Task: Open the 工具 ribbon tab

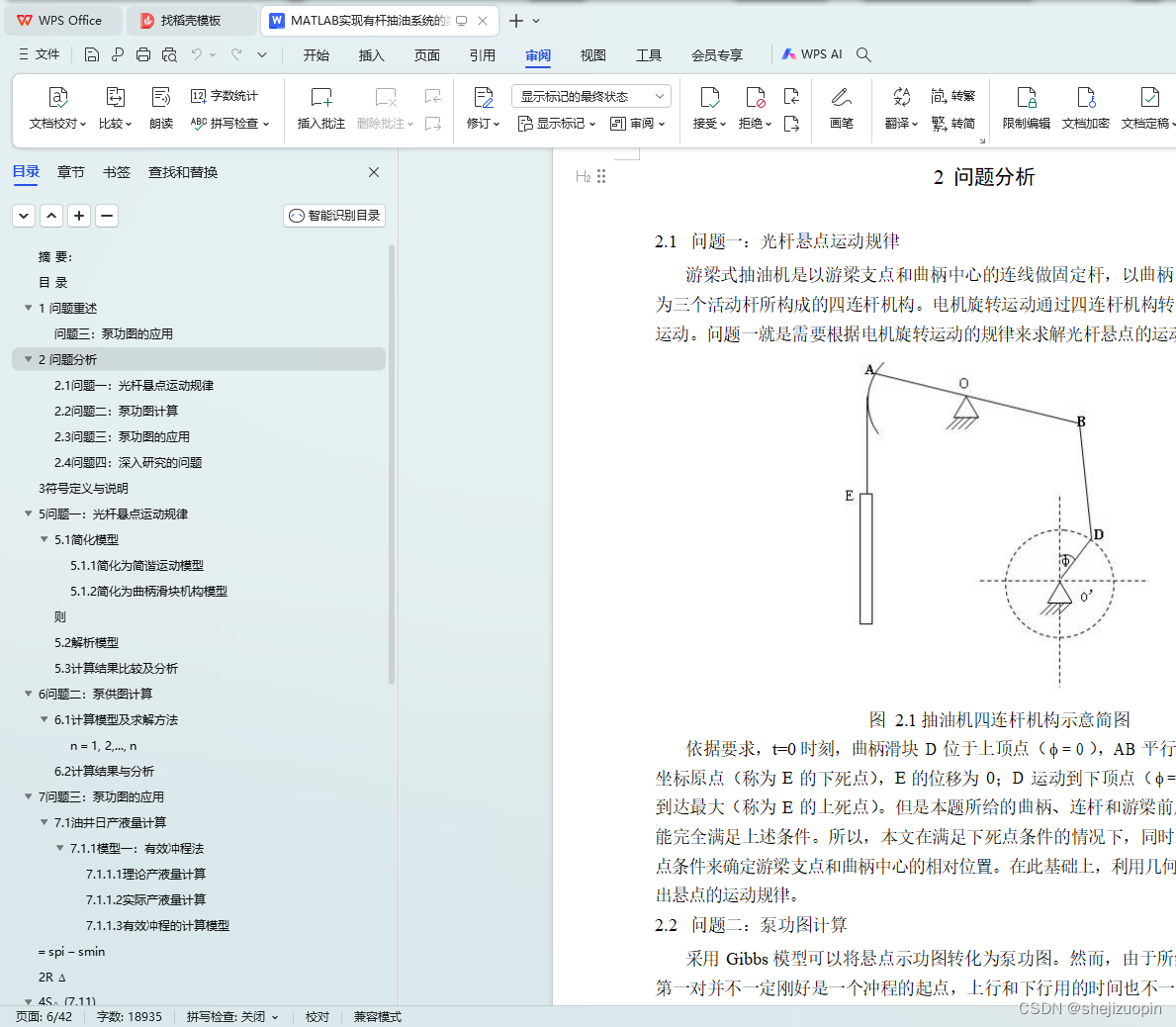Action: tap(649, 54)
